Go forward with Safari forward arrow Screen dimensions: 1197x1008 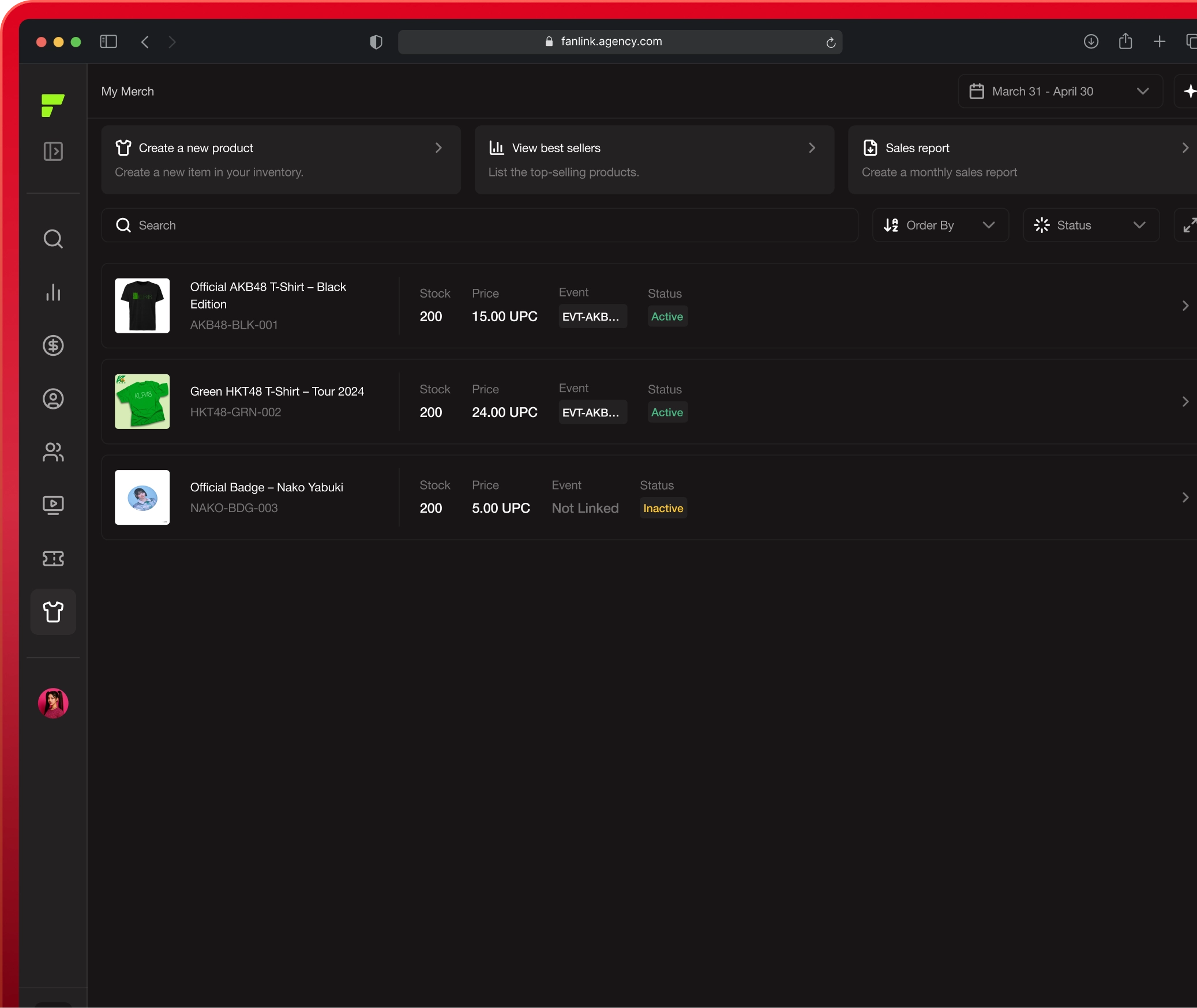coord(172,42)
